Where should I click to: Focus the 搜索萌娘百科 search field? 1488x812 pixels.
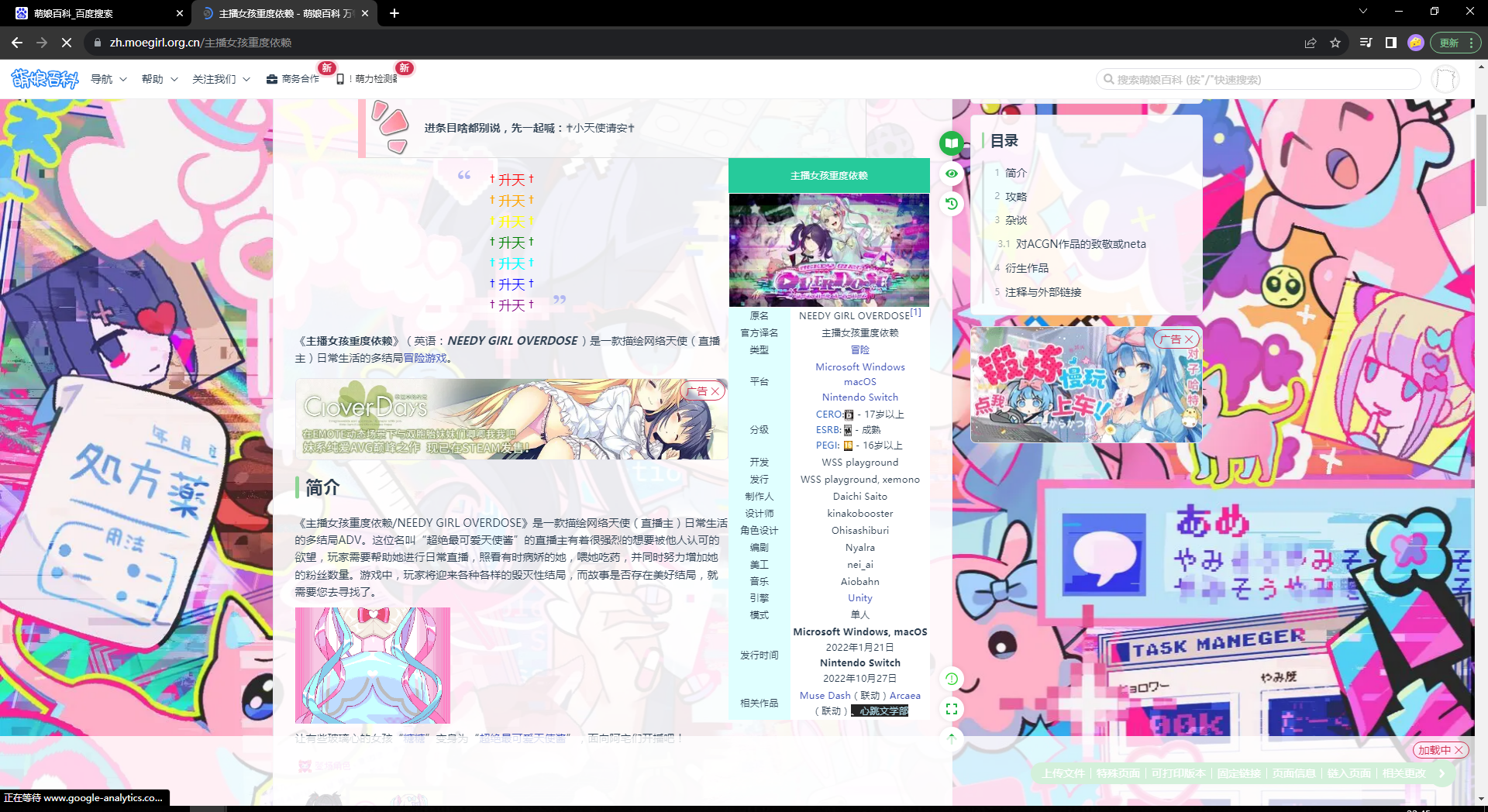[x=1258, y=79]
